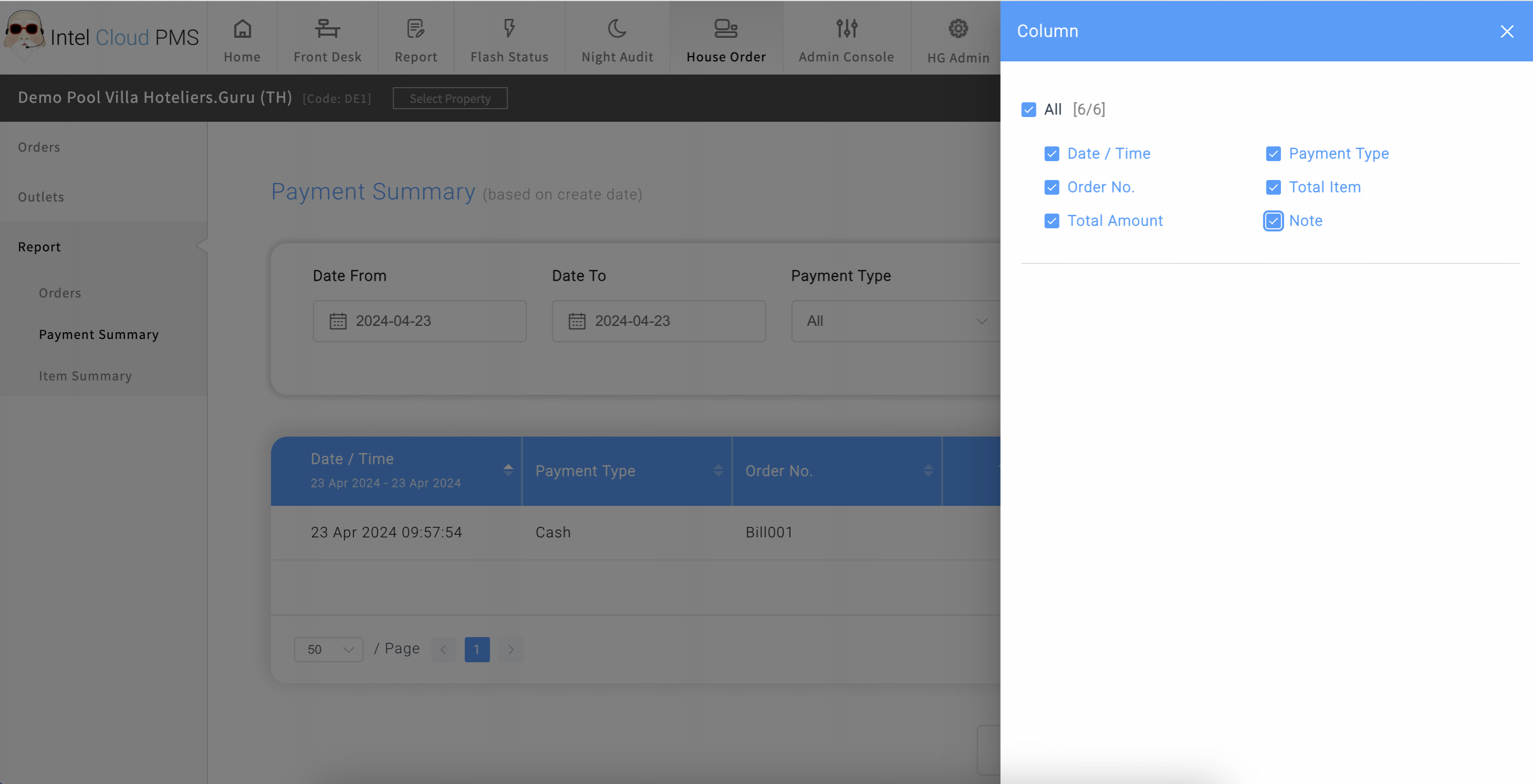Screen dimensions: 1533x784
Task: Open Admin Console sliders icon
Action: coord(846,28)
